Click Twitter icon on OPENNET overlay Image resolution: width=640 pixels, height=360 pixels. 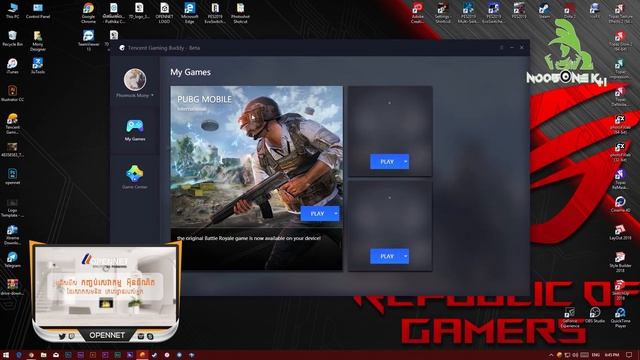[62, 336]
